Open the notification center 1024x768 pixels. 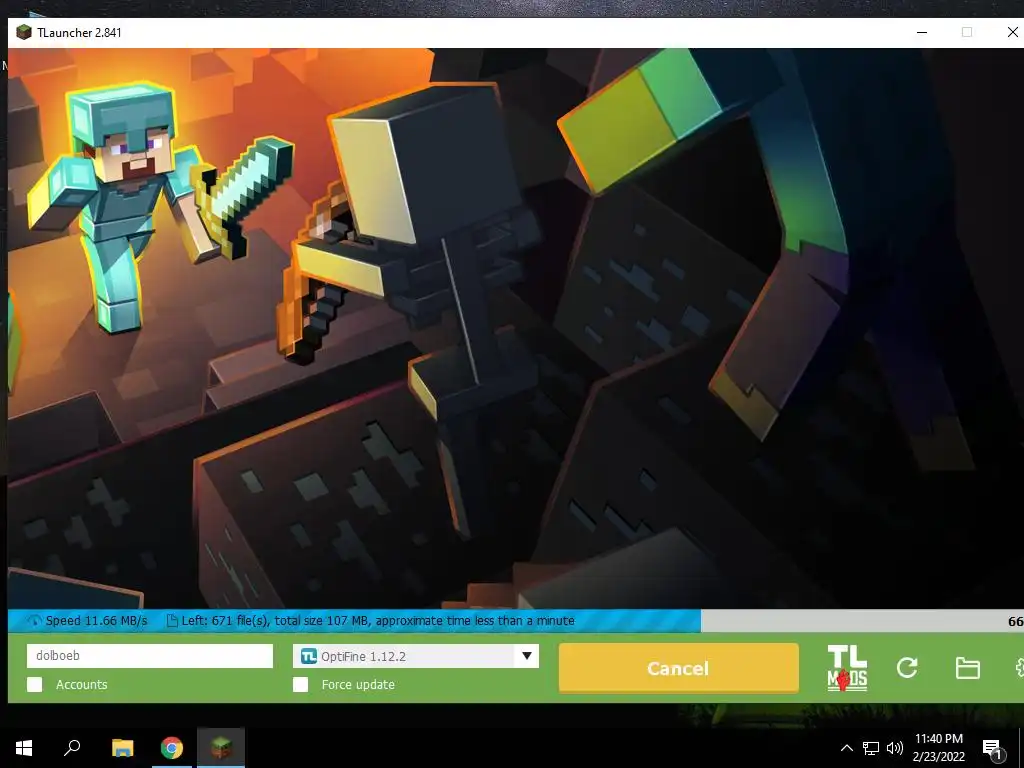pyautogui.click(x=993, y=749)
